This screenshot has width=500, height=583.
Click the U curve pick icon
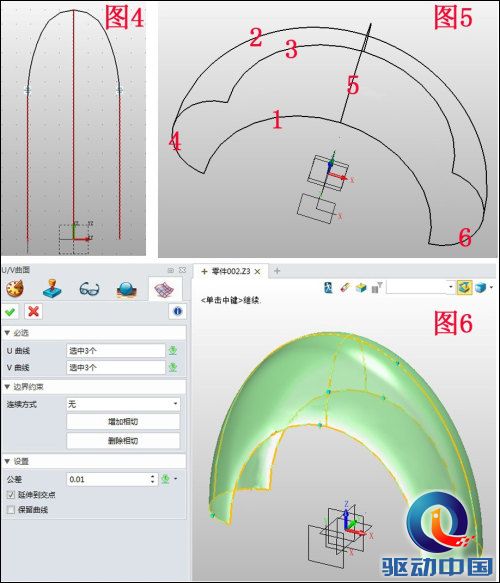(173, 351)
